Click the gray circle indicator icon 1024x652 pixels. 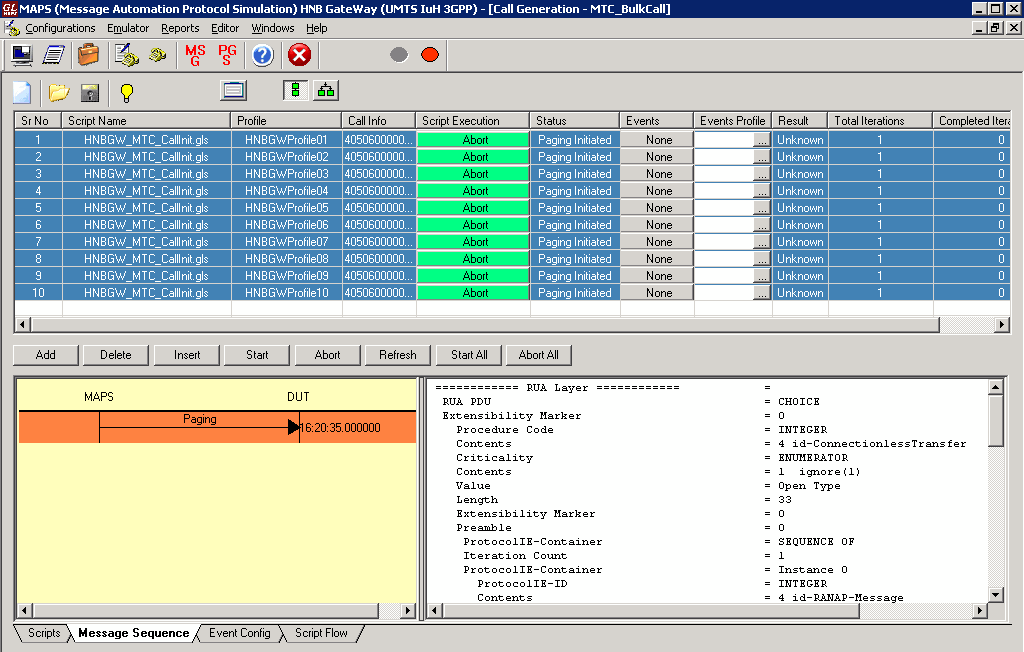click(399, 55)
